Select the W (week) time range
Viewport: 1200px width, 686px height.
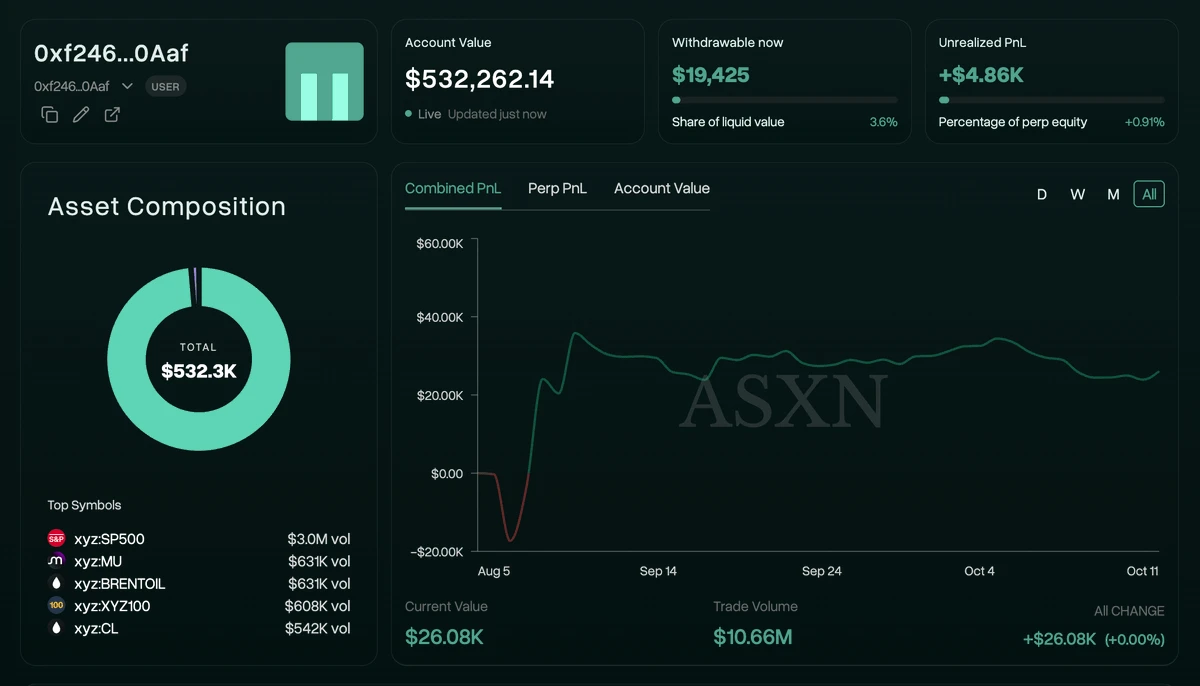point(1077,194)
